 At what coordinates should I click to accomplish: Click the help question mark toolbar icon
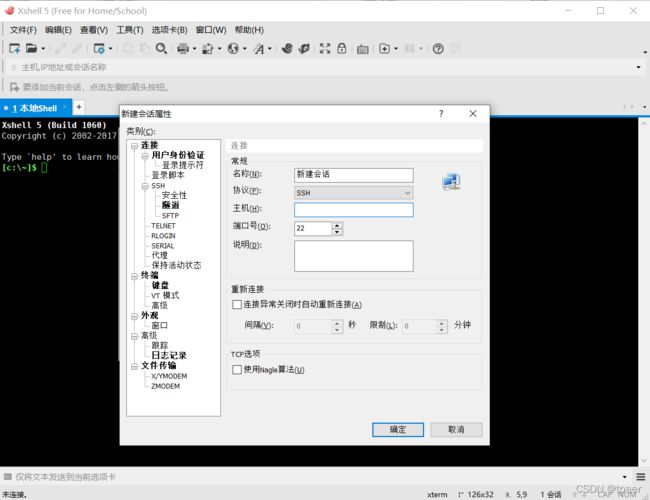[438, 49]
